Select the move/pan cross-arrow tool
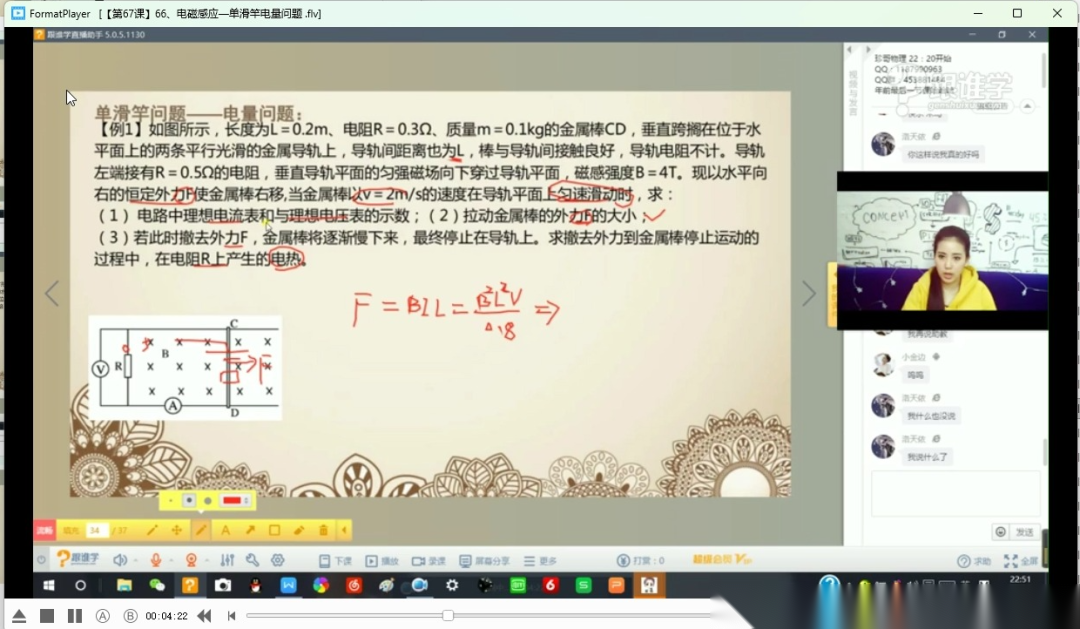Image resolution: width=1080 pixels, height=629 pixels. tap(177, 530)
